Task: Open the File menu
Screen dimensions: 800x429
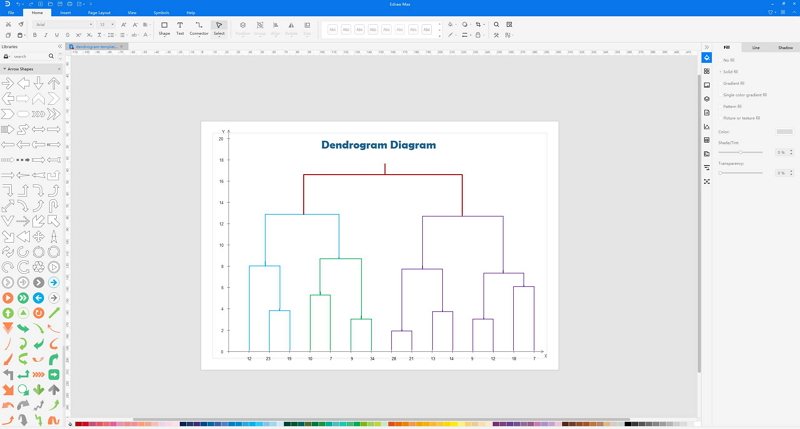Action: coord(11,12)
